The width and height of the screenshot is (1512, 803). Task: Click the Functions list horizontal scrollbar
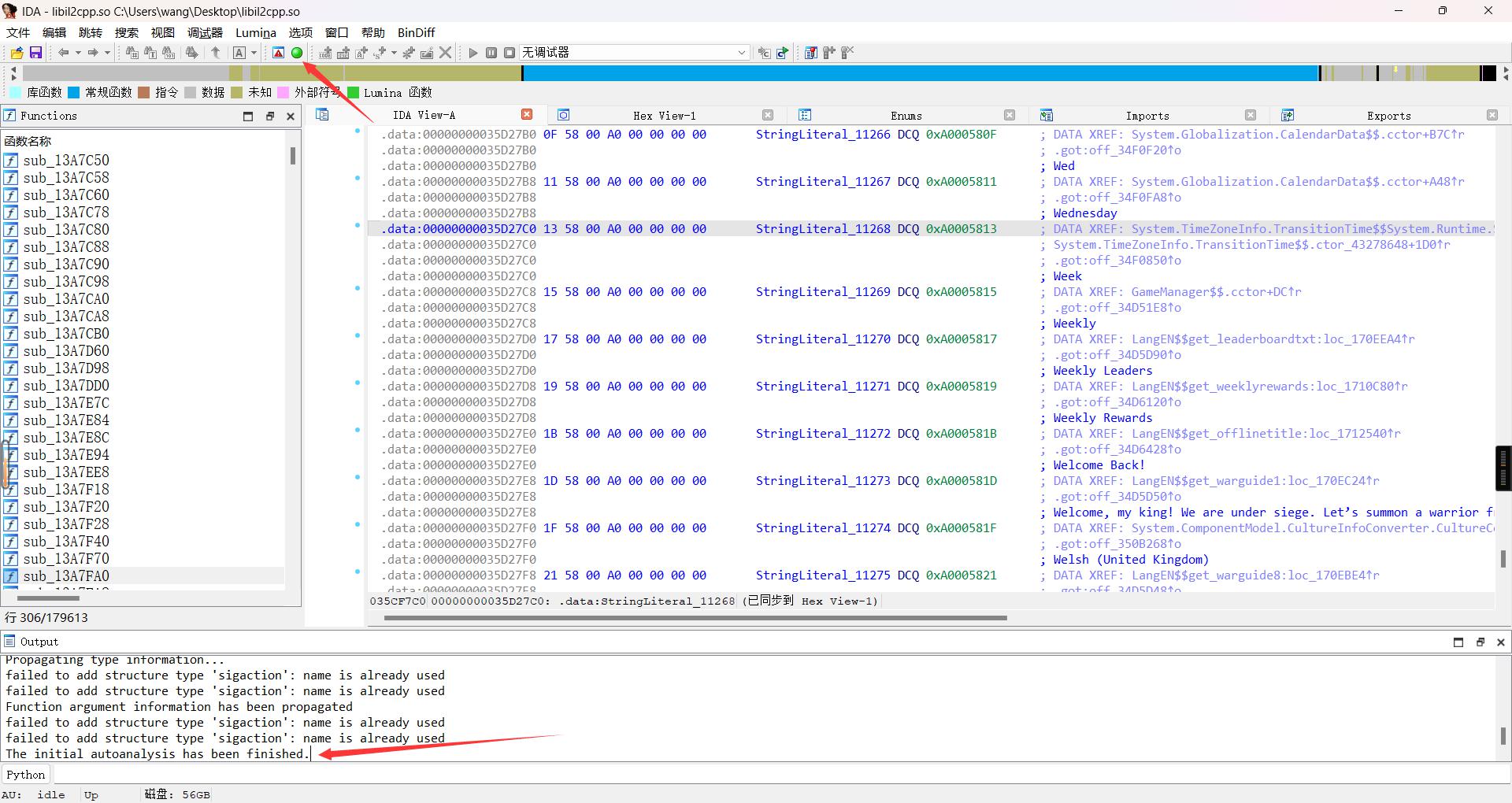pyautogui.click(x=49, y=598)
